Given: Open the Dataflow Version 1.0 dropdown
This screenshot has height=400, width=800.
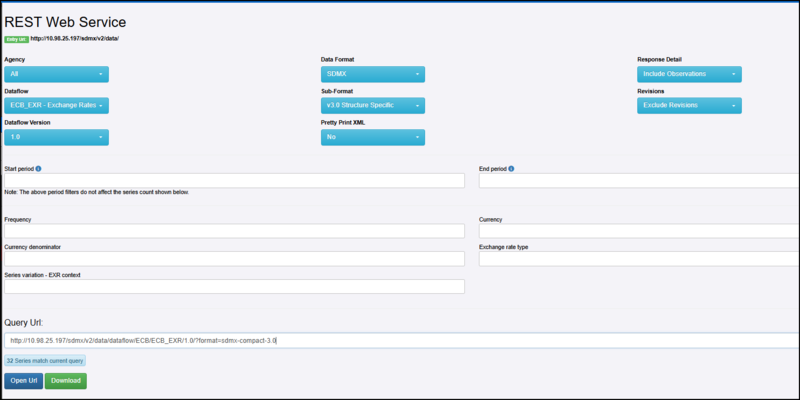Looking at the screenshot, I should click(57, 137).
